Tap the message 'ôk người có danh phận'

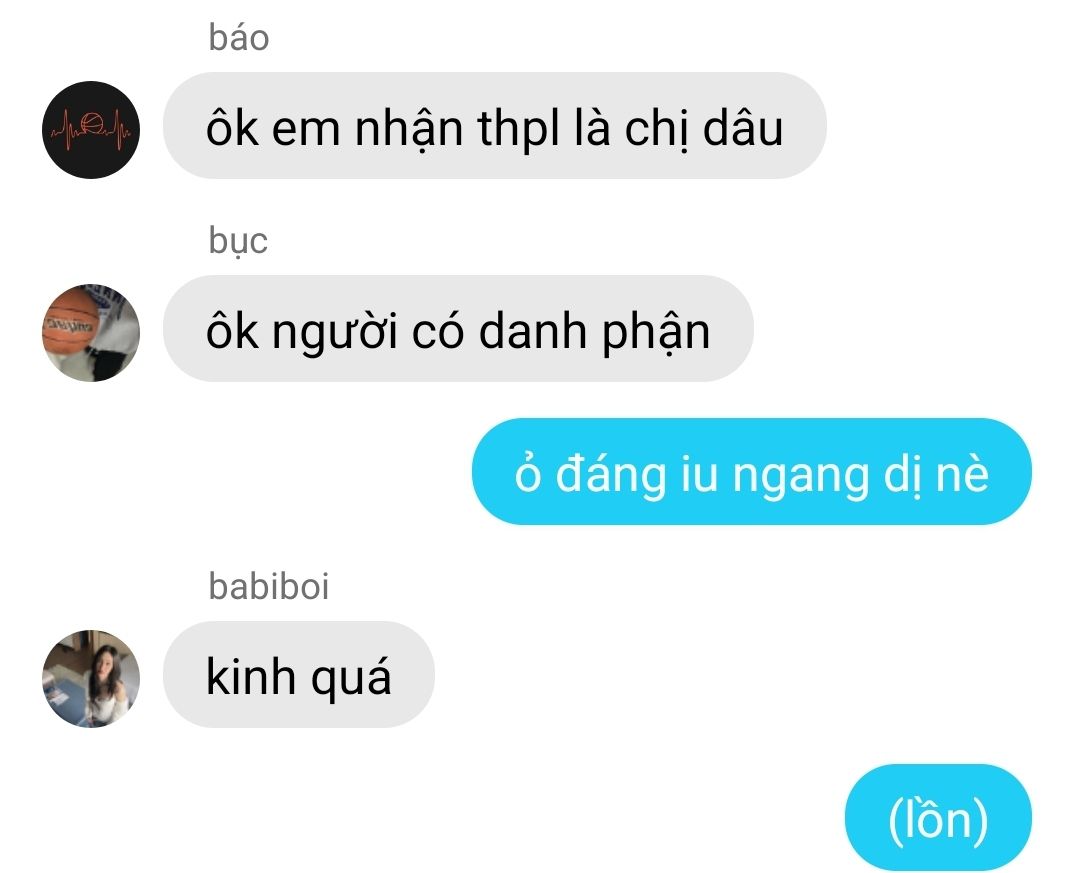[458, 329]
